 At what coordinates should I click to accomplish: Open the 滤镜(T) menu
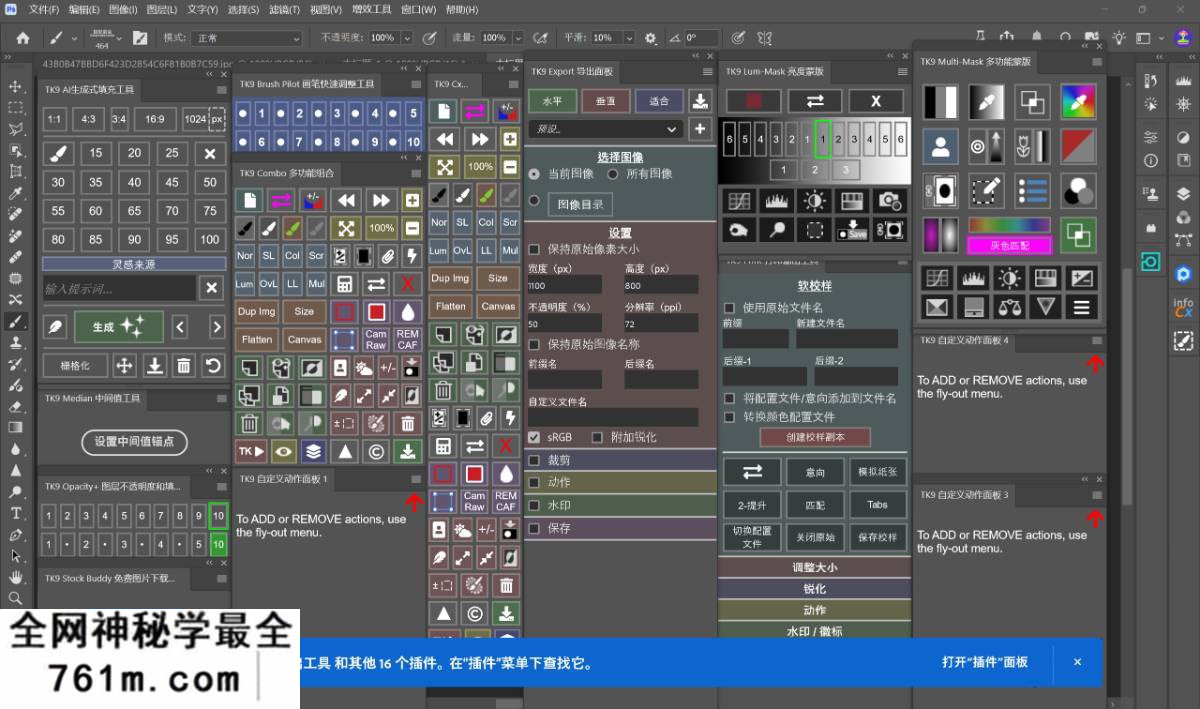[285, 9]
